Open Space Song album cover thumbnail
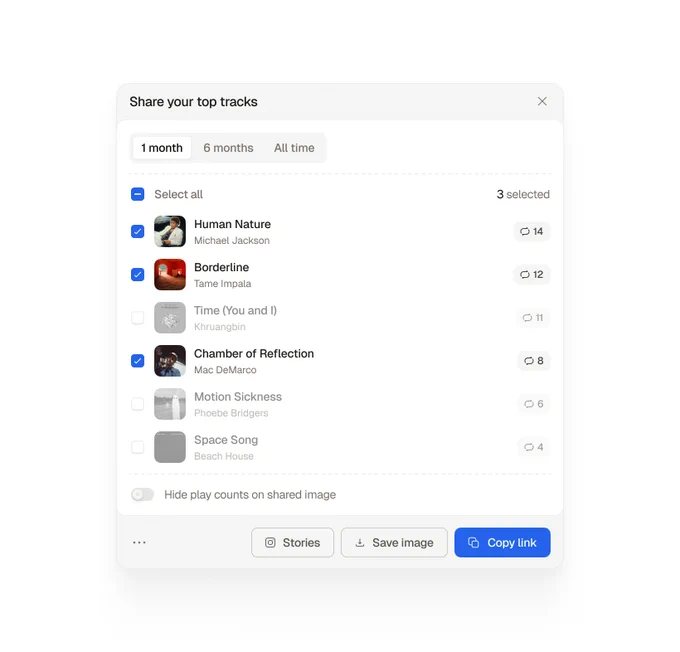Screen dimensions: 680x652 (170, 447)
